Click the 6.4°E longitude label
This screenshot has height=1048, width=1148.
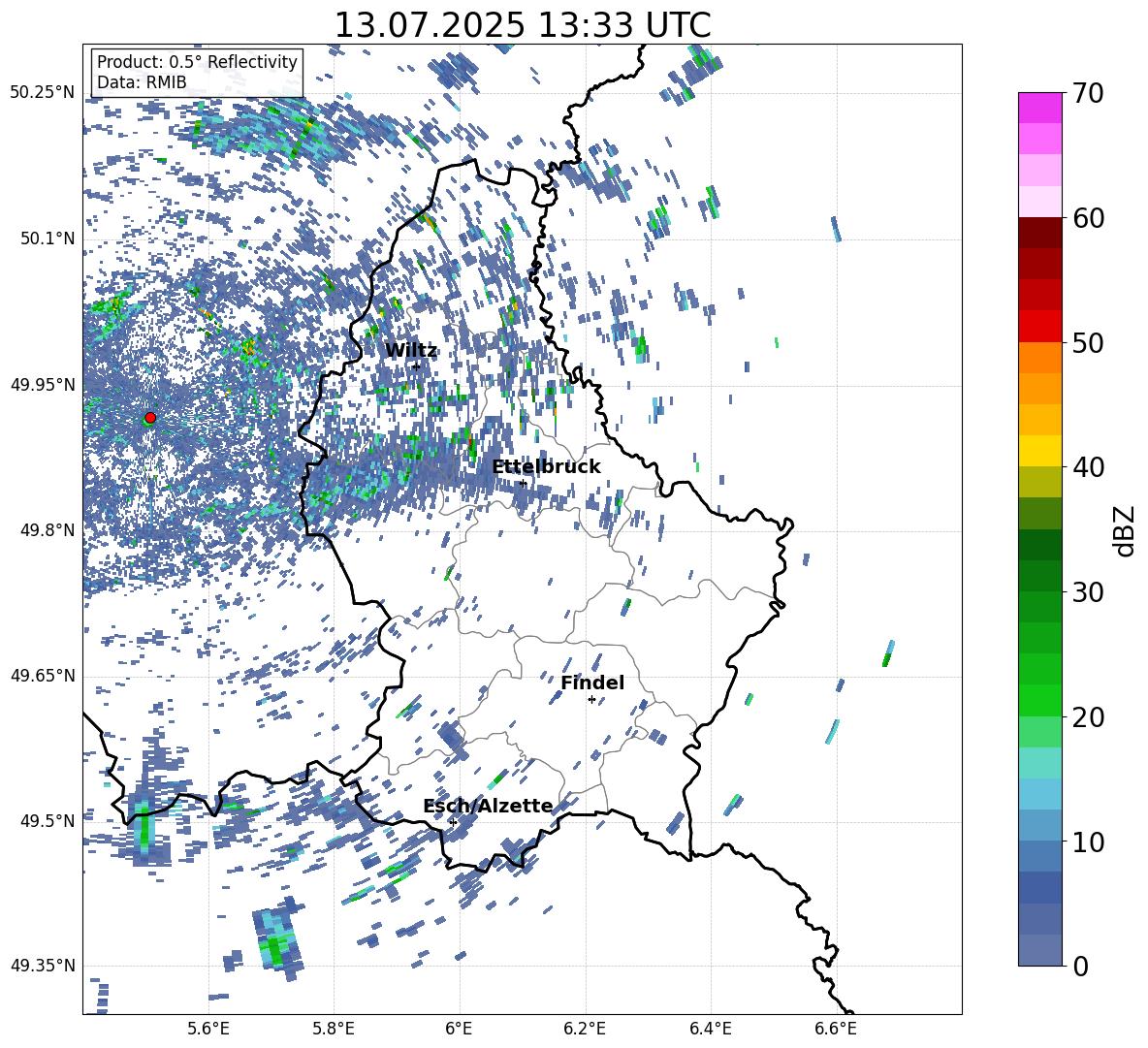[711, 1029]
